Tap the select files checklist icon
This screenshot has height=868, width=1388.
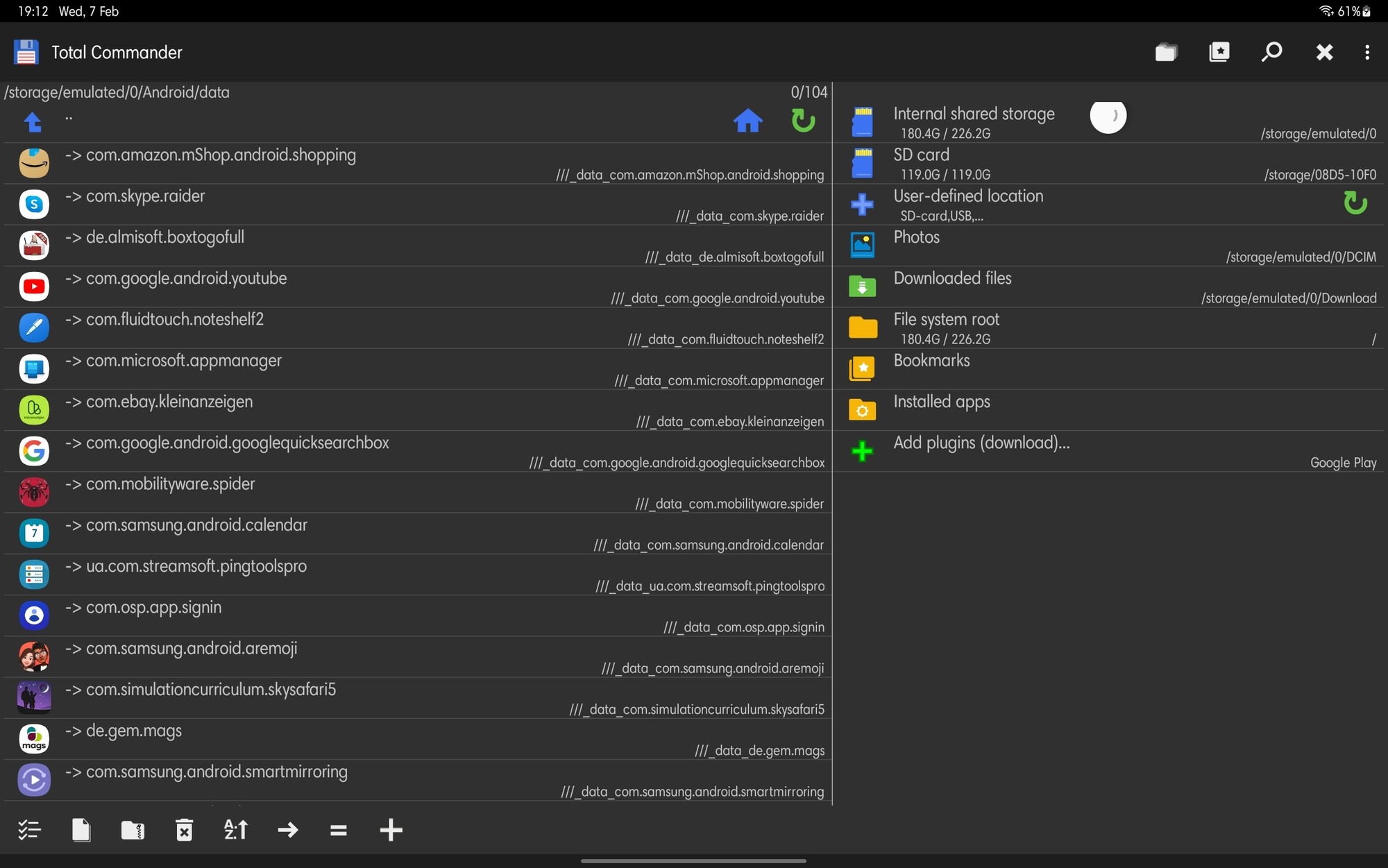[29, 830]
